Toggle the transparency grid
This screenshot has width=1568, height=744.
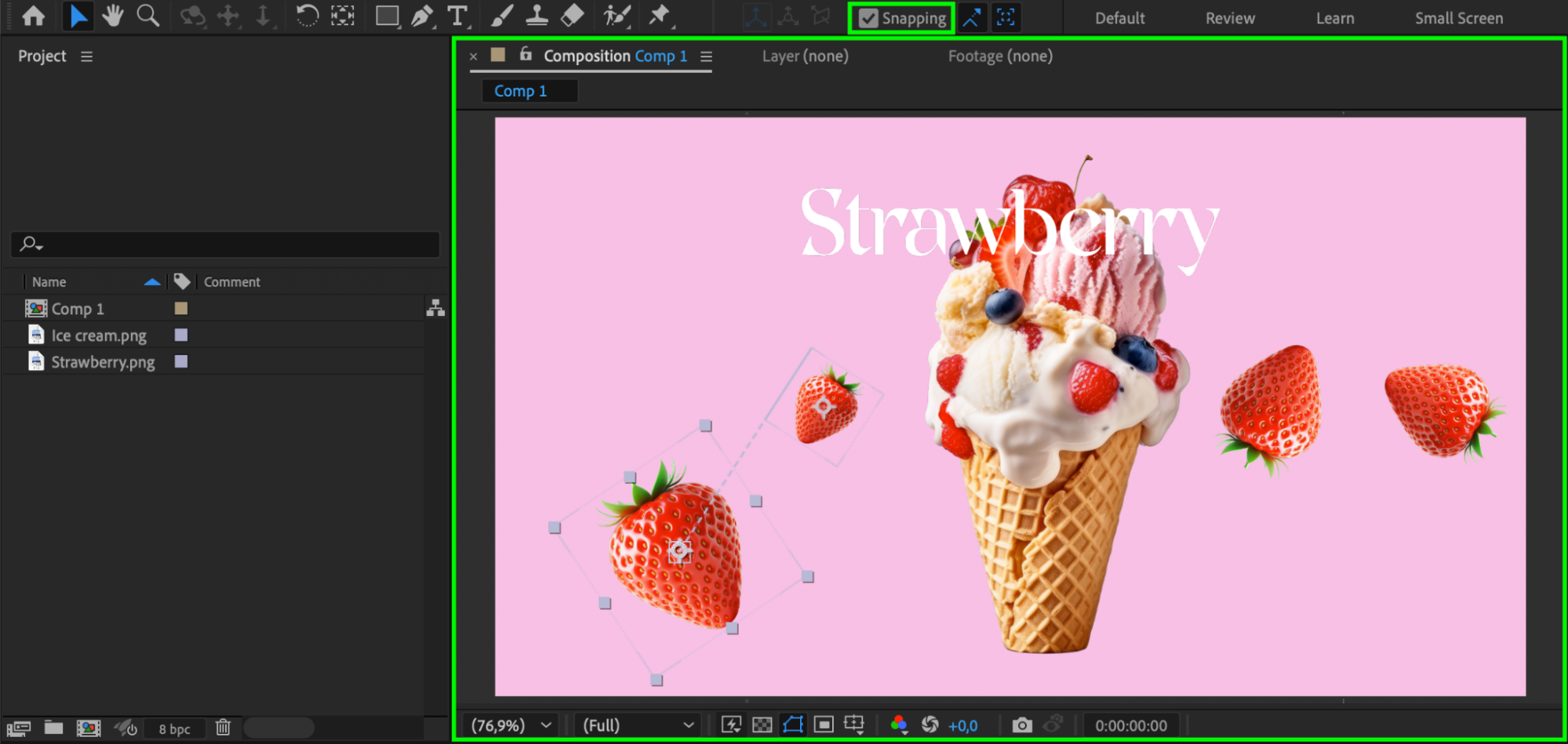pyautogui.click(x=762, y=725)
